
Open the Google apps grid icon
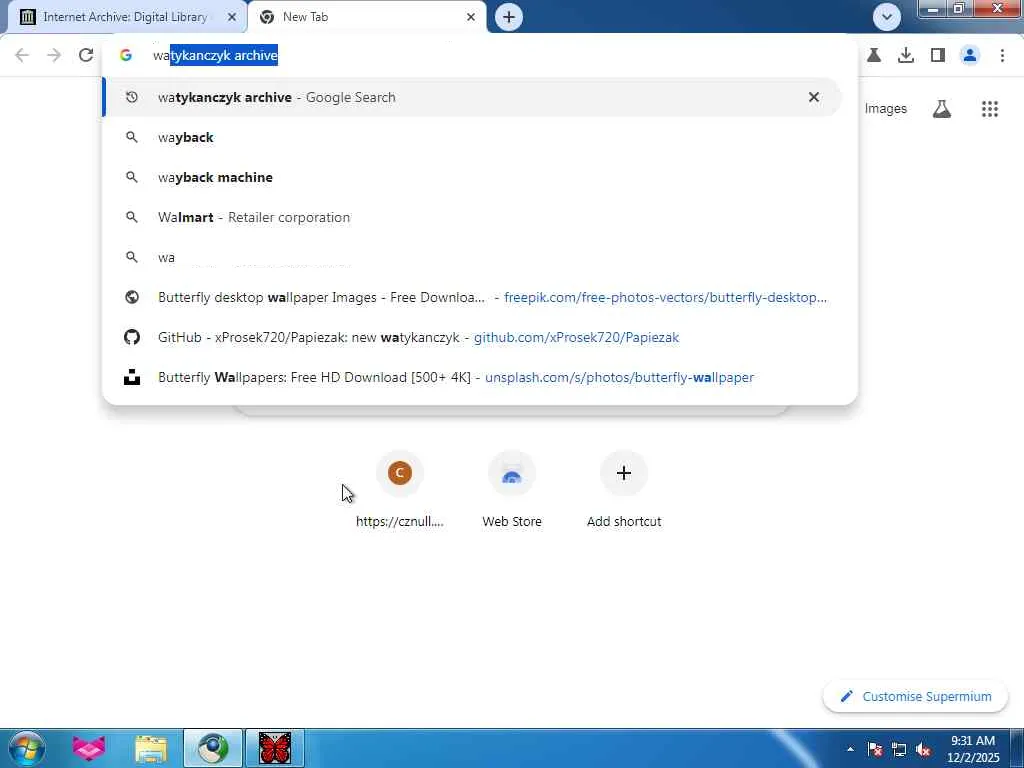(x=989, y=108)
